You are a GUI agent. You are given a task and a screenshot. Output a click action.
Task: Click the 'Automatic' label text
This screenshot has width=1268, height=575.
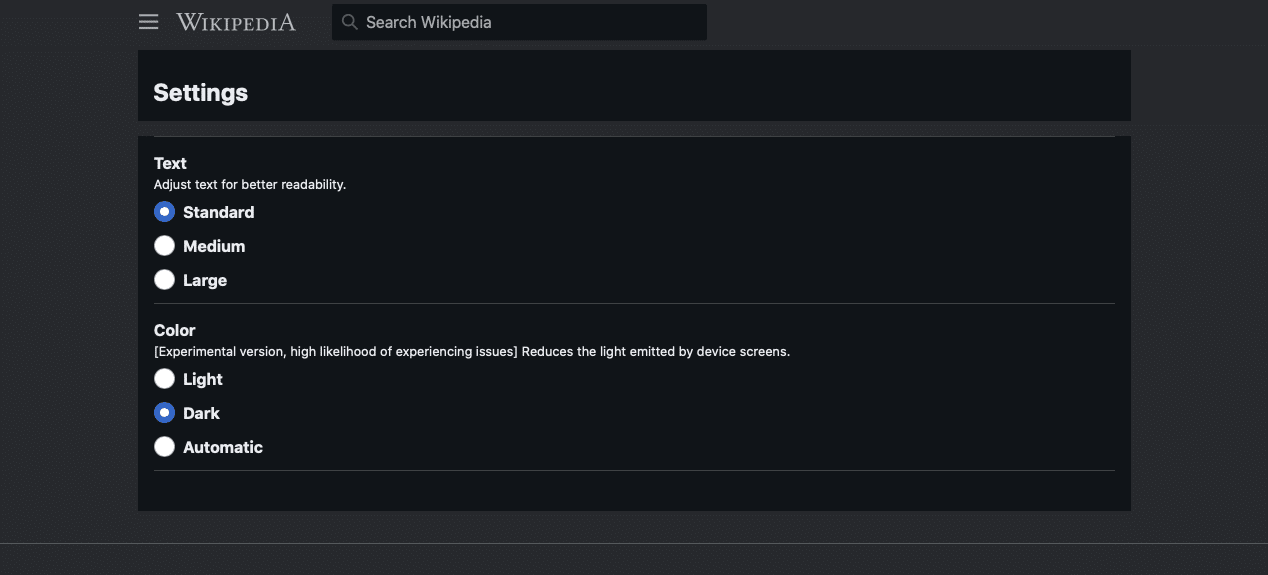coord(223,447)
